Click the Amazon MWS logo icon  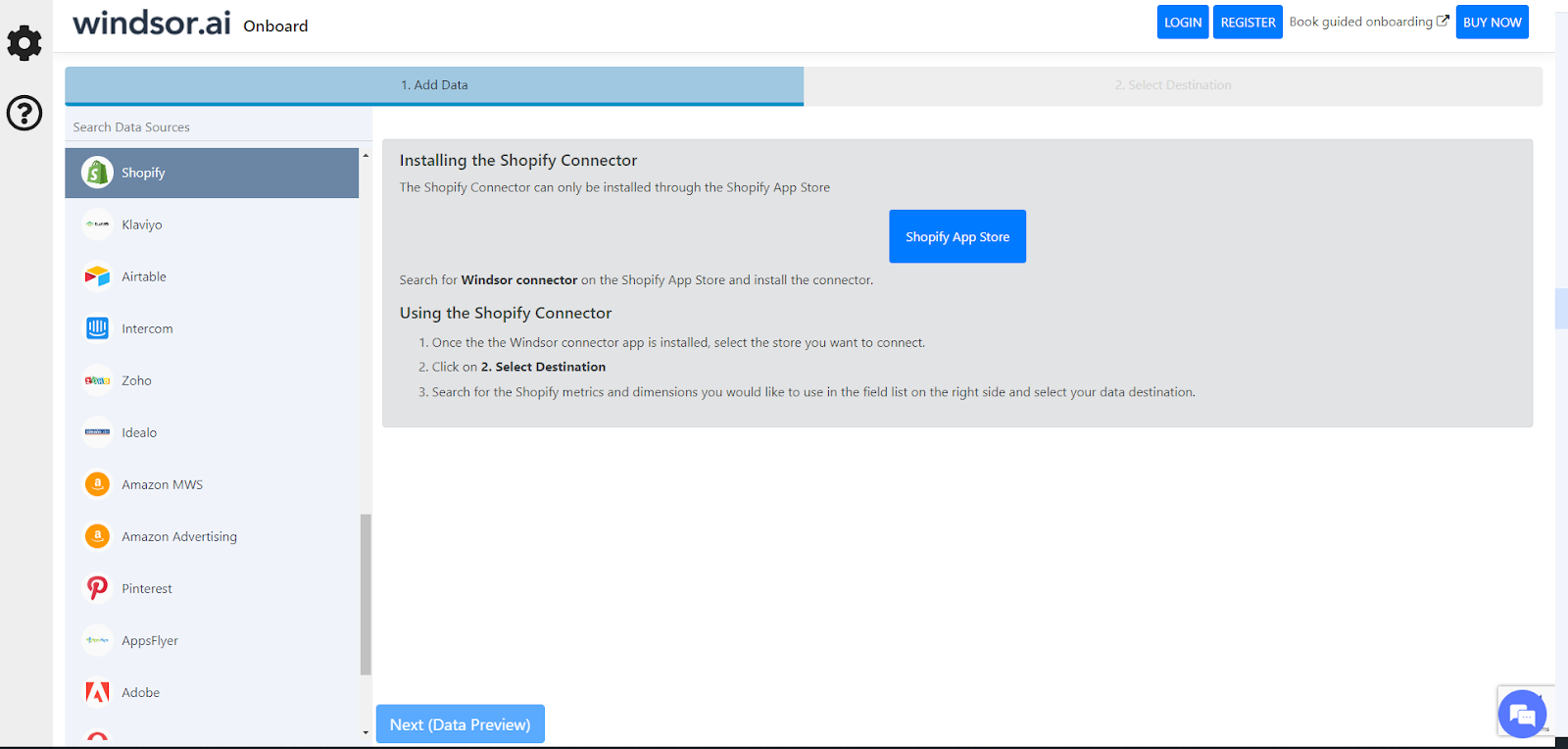97,484
